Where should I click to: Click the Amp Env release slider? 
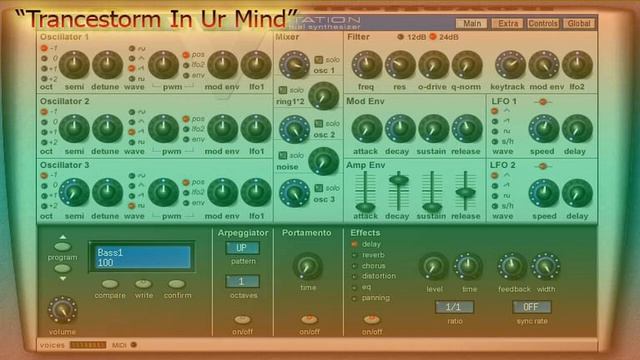465,191
